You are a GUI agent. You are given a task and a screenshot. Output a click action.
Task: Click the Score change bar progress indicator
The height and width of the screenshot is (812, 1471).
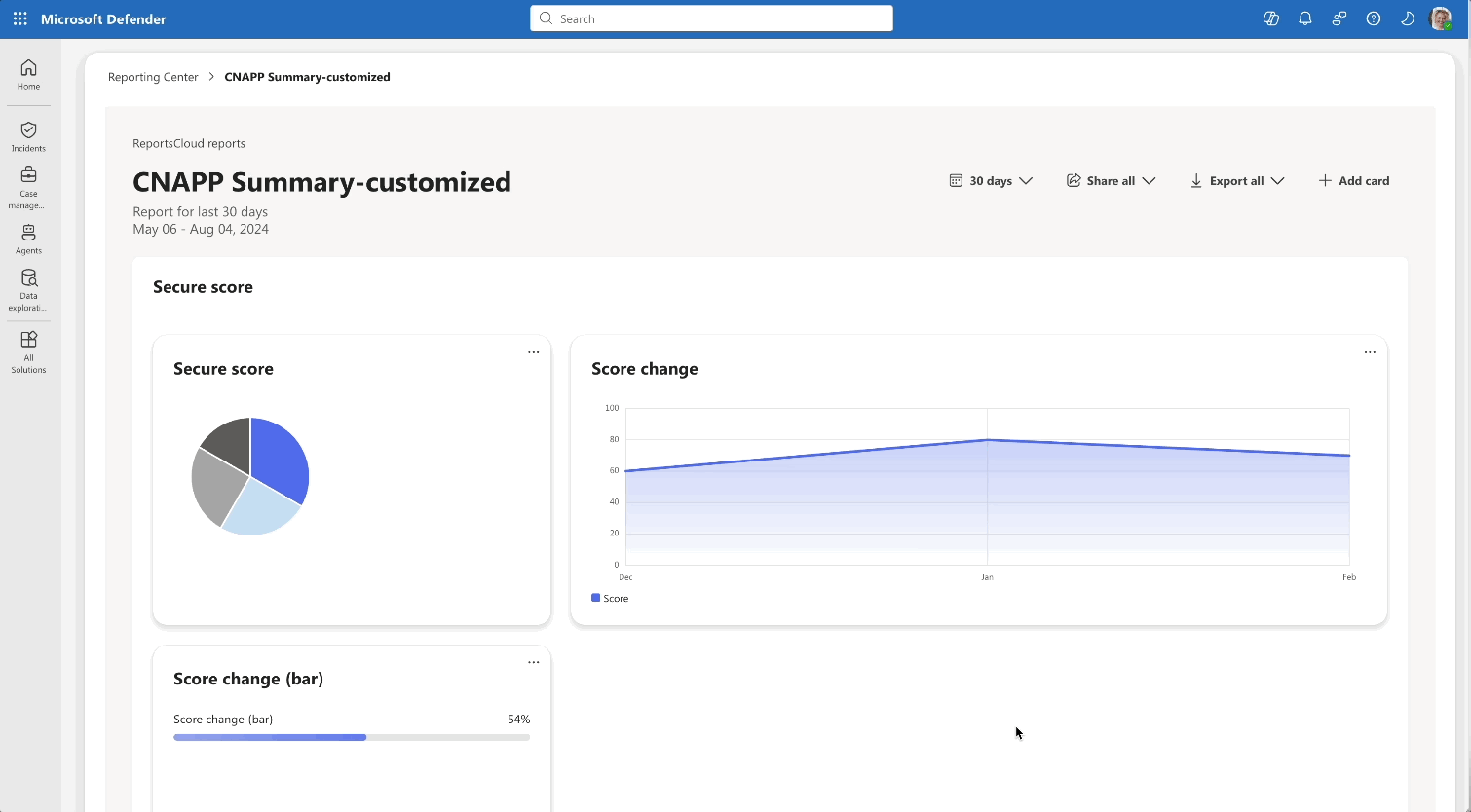pos(351,737)
